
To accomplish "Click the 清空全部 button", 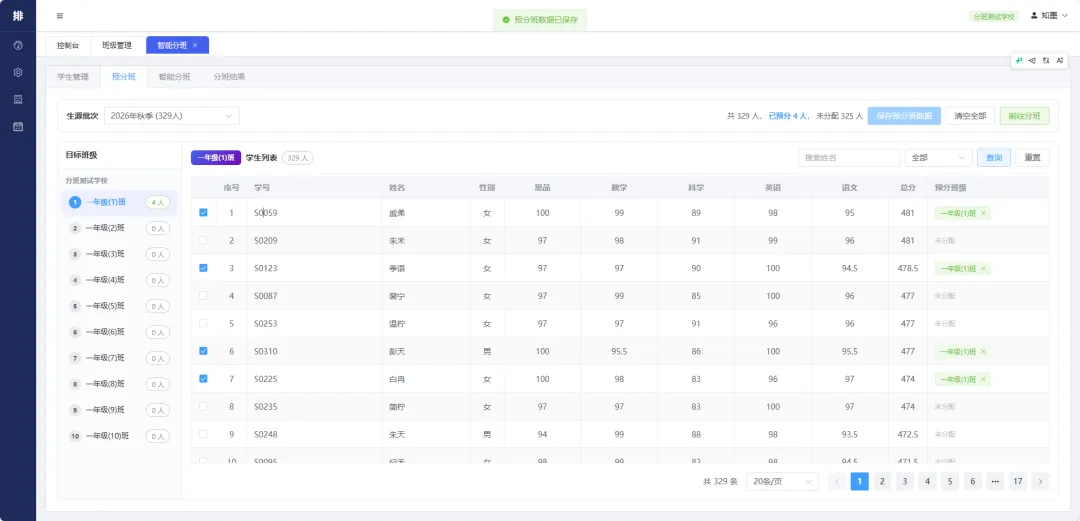I will pos(970,116).
